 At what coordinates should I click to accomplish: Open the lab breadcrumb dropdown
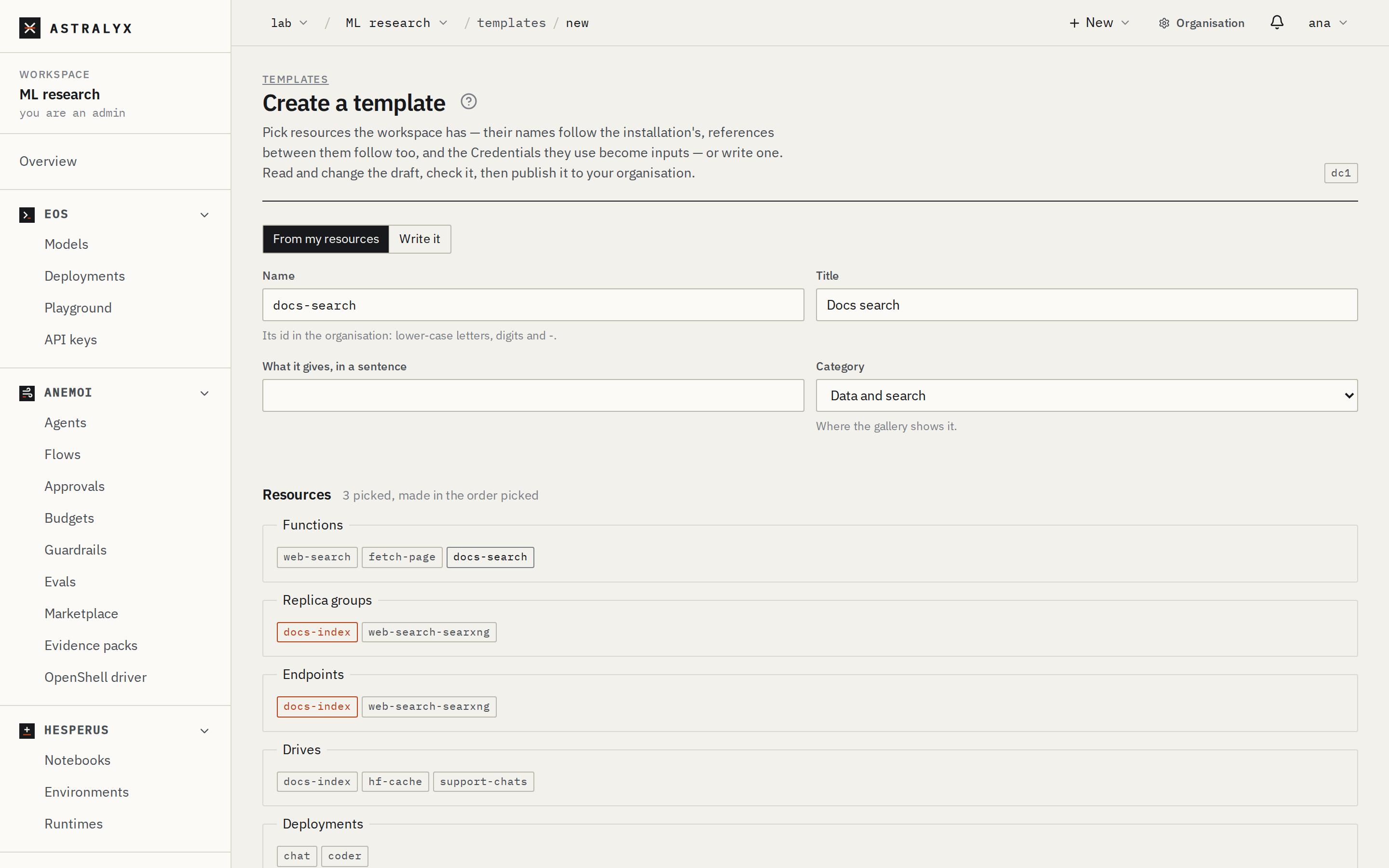pyautogui.click(x=289, y=23)
